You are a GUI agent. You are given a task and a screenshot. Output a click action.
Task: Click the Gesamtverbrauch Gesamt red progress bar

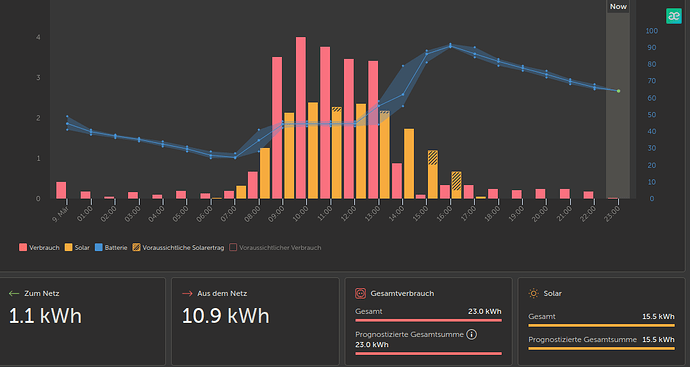point(428,320)
